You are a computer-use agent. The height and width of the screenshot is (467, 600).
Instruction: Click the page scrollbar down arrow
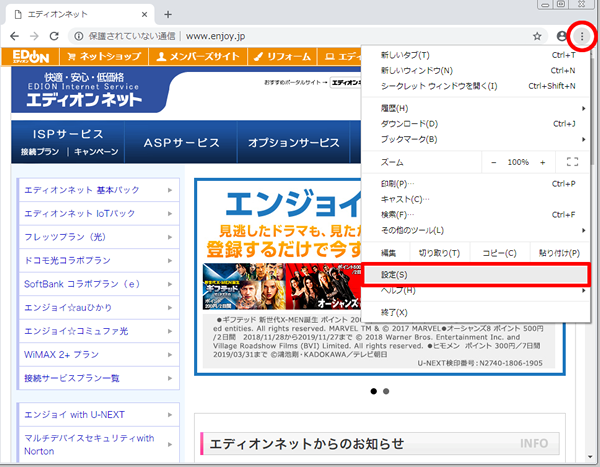click(x=590, y=457)
